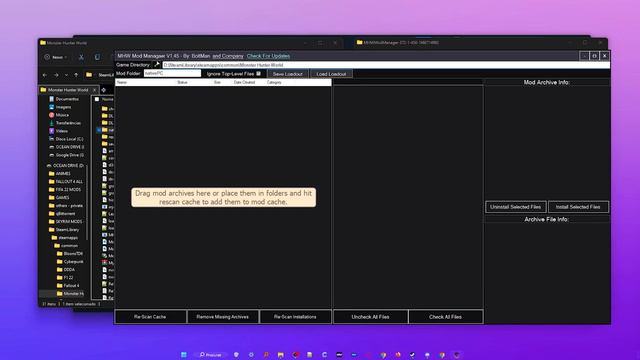The image size is (640, 360).
Task: Toggle the Ignore Top-Level Files checkbox
Action: pyautogui.click(x=258, y=73)
